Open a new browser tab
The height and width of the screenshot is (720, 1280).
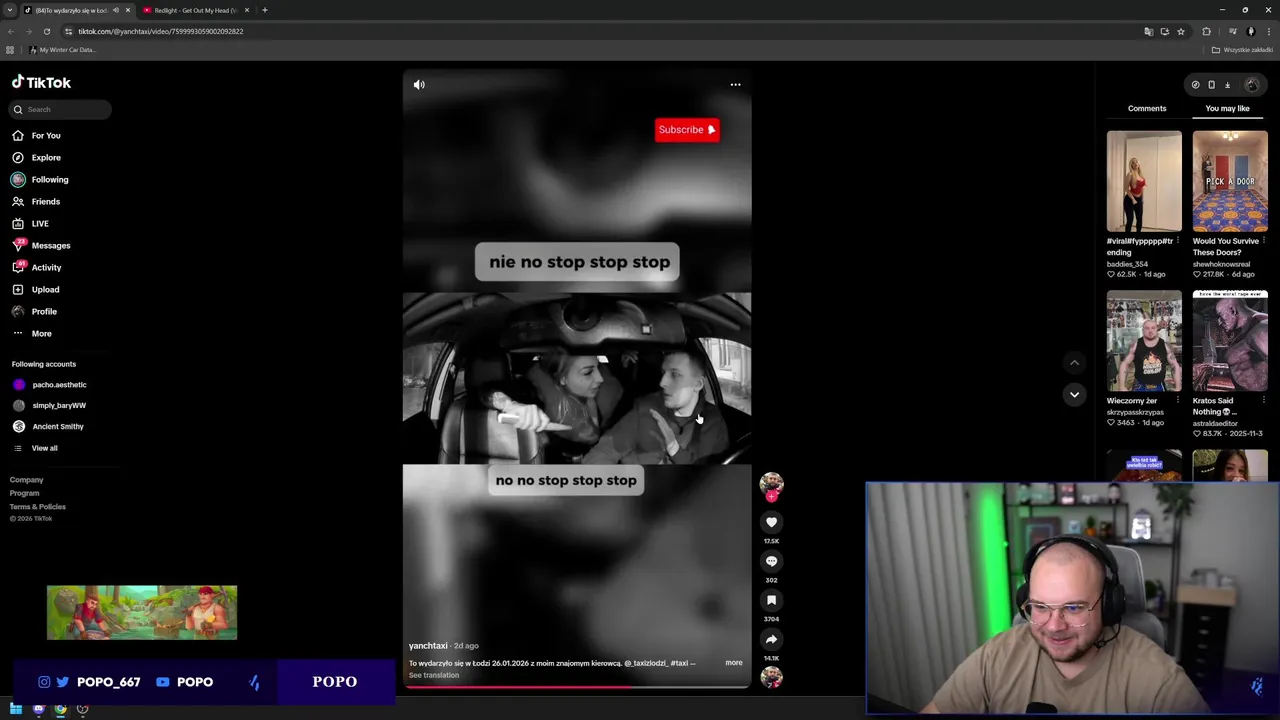coord(264,10)
